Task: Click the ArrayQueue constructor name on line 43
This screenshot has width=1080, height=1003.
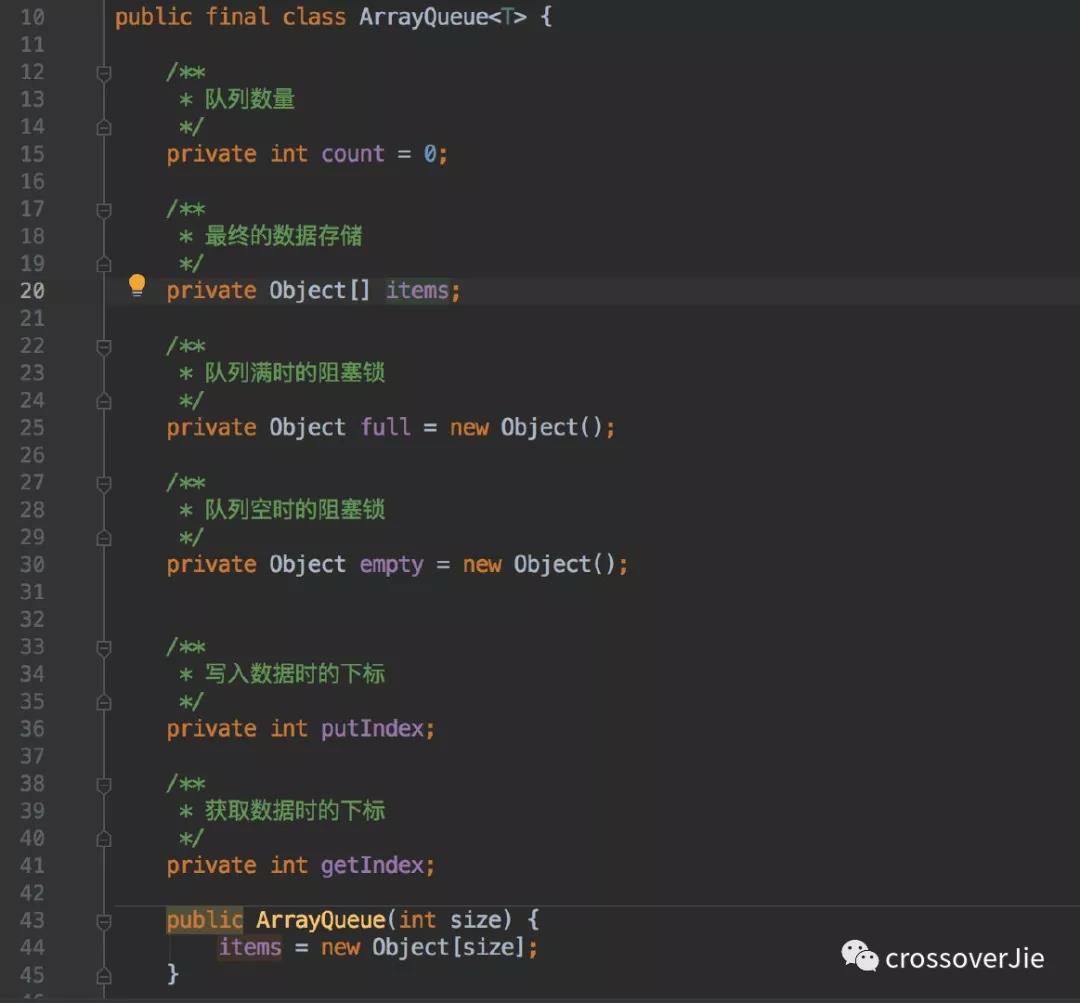Action: 320,920
